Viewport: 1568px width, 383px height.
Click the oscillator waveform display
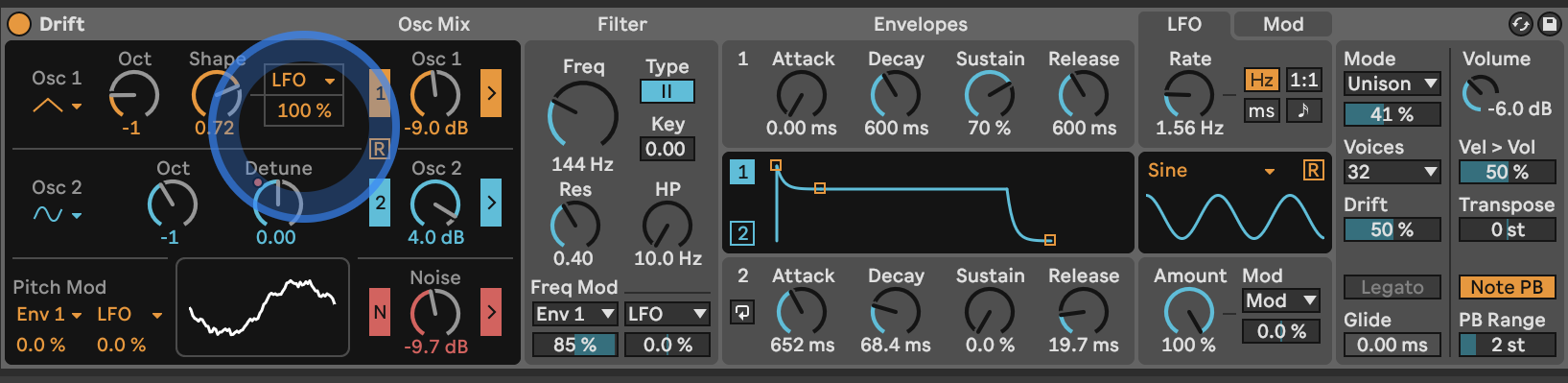(x=263, y=307)
